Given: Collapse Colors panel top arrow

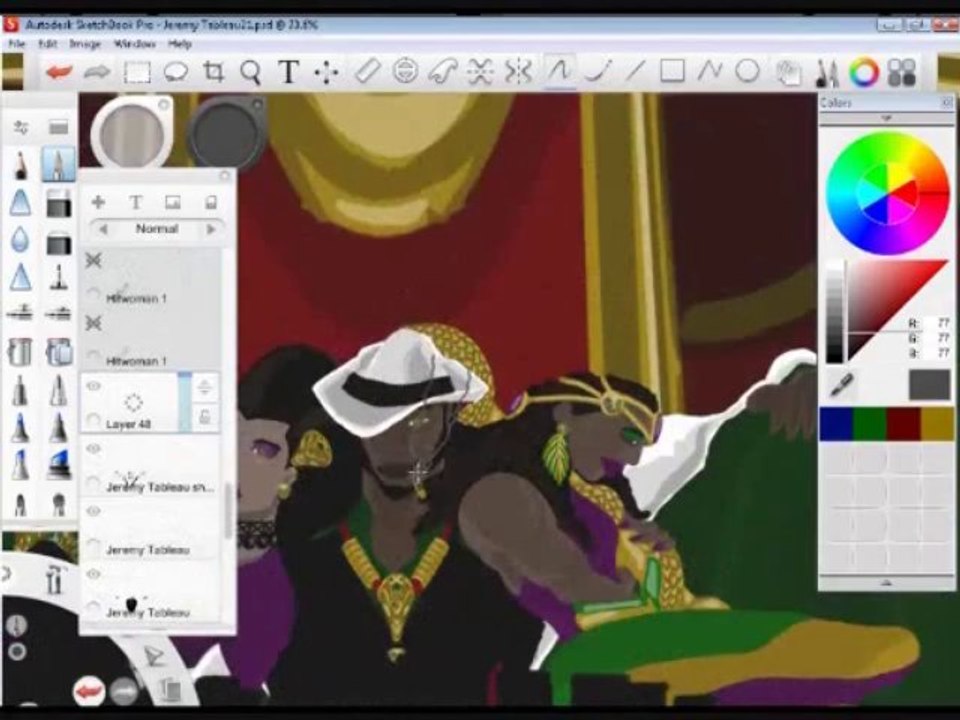Looking at the screenshot, I should pos(887,118).
